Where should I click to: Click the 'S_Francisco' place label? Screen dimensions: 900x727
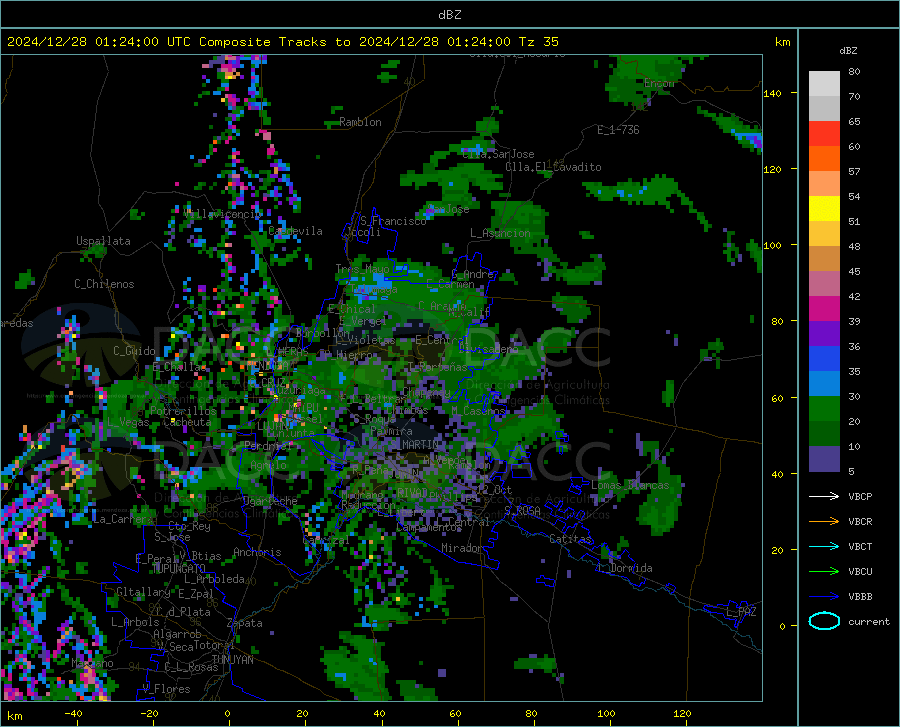click(393, 221)
